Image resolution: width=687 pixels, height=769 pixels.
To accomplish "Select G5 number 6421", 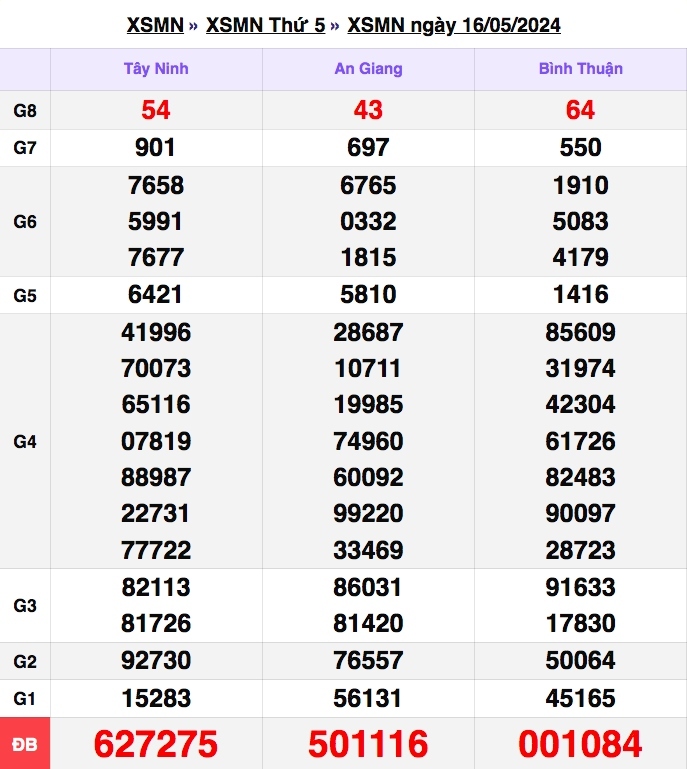I will [x=155, y=295].
